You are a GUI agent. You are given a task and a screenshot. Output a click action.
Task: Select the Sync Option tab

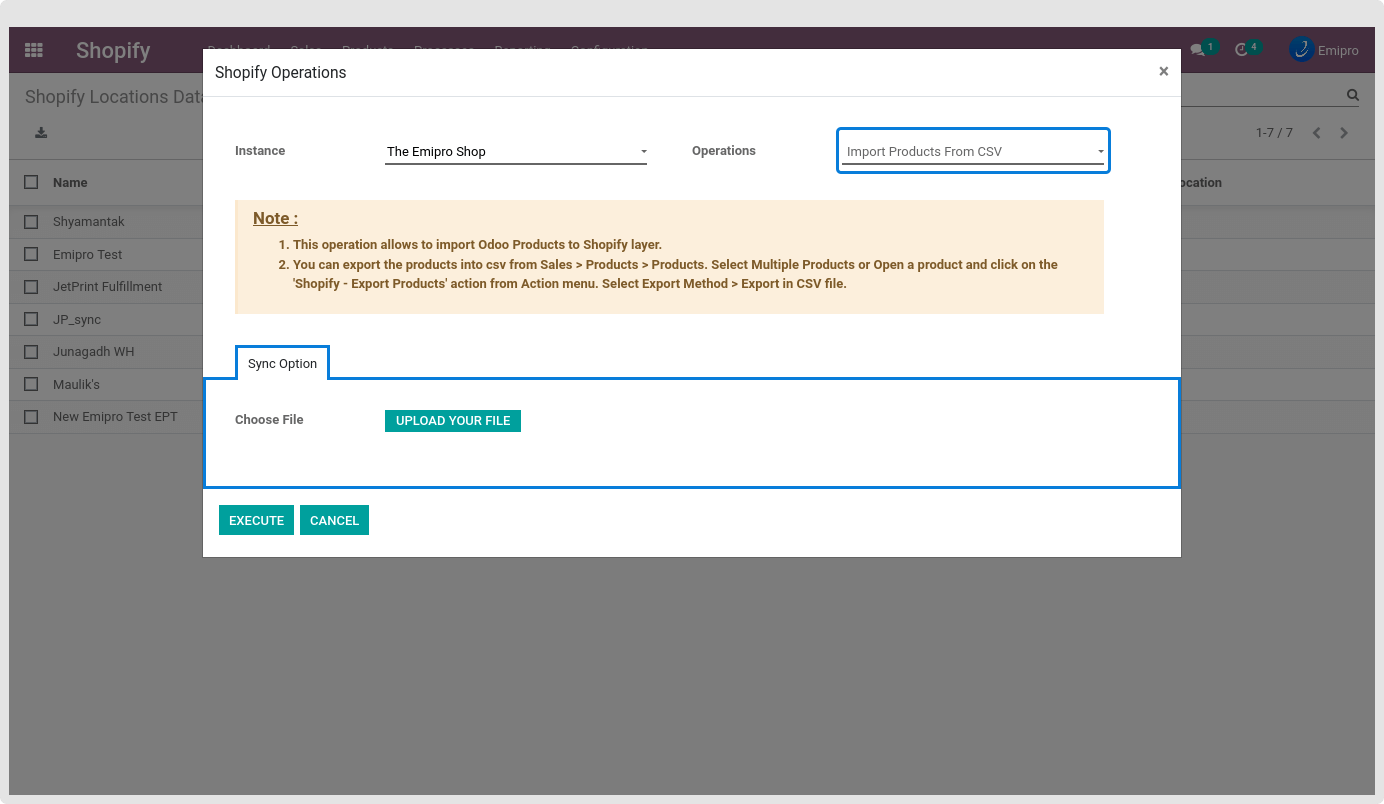[282, 364]
